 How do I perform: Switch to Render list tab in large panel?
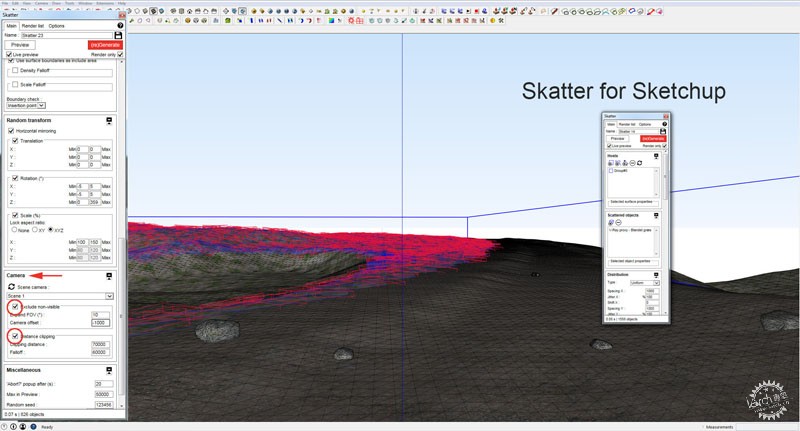(32, 26)
